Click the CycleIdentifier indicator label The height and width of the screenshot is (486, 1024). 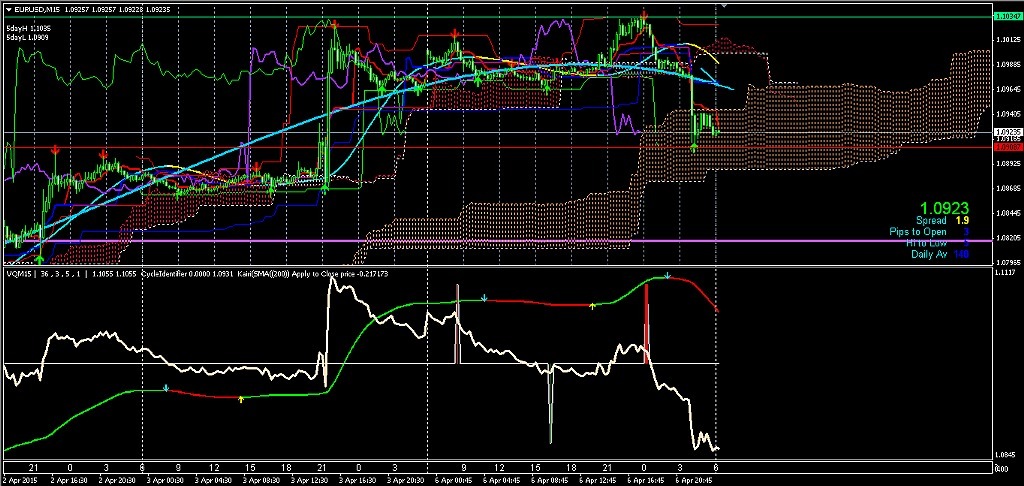pos(163,274)
